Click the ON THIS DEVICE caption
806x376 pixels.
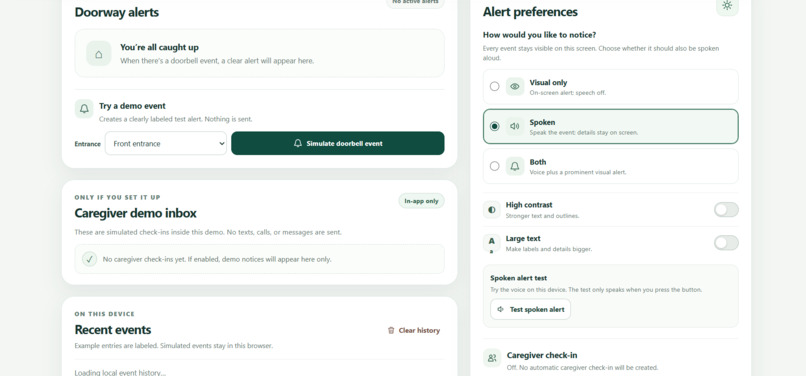click(104, 314)
